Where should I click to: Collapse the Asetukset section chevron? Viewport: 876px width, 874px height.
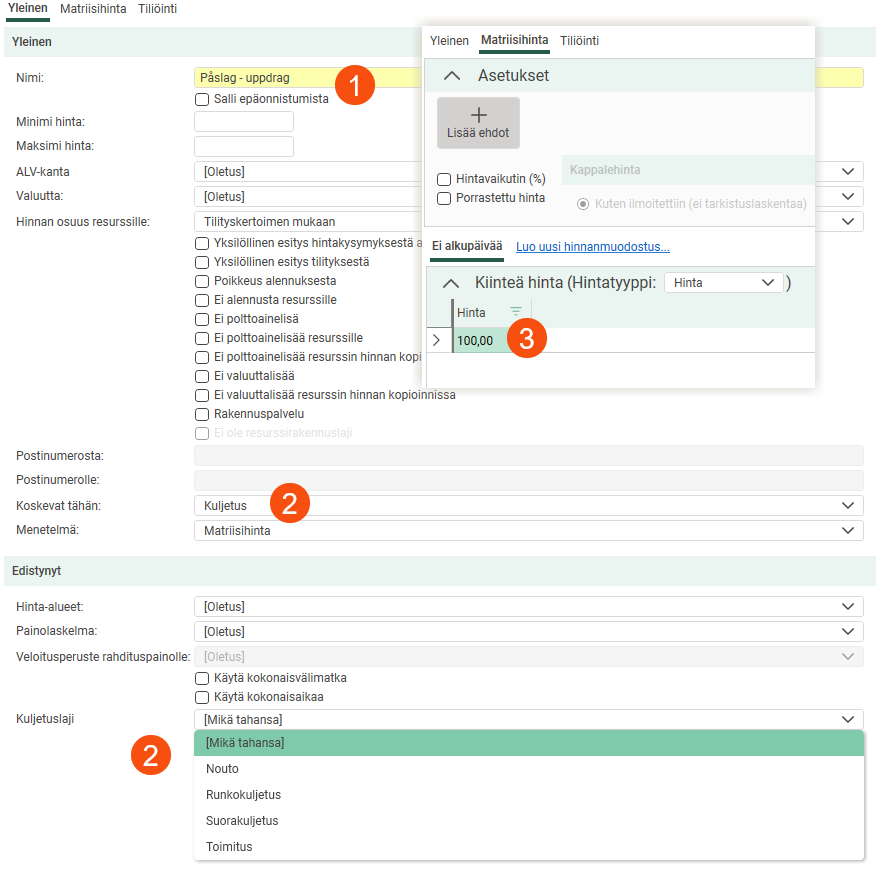click(x=452, y=76)
